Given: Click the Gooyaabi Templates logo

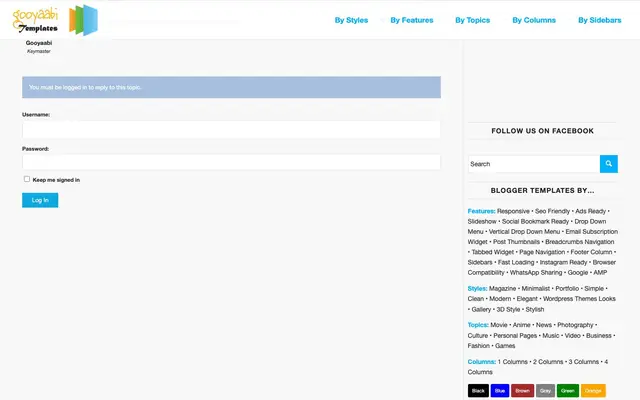Looking at the screenshot, I should click(x=55, y=20).
